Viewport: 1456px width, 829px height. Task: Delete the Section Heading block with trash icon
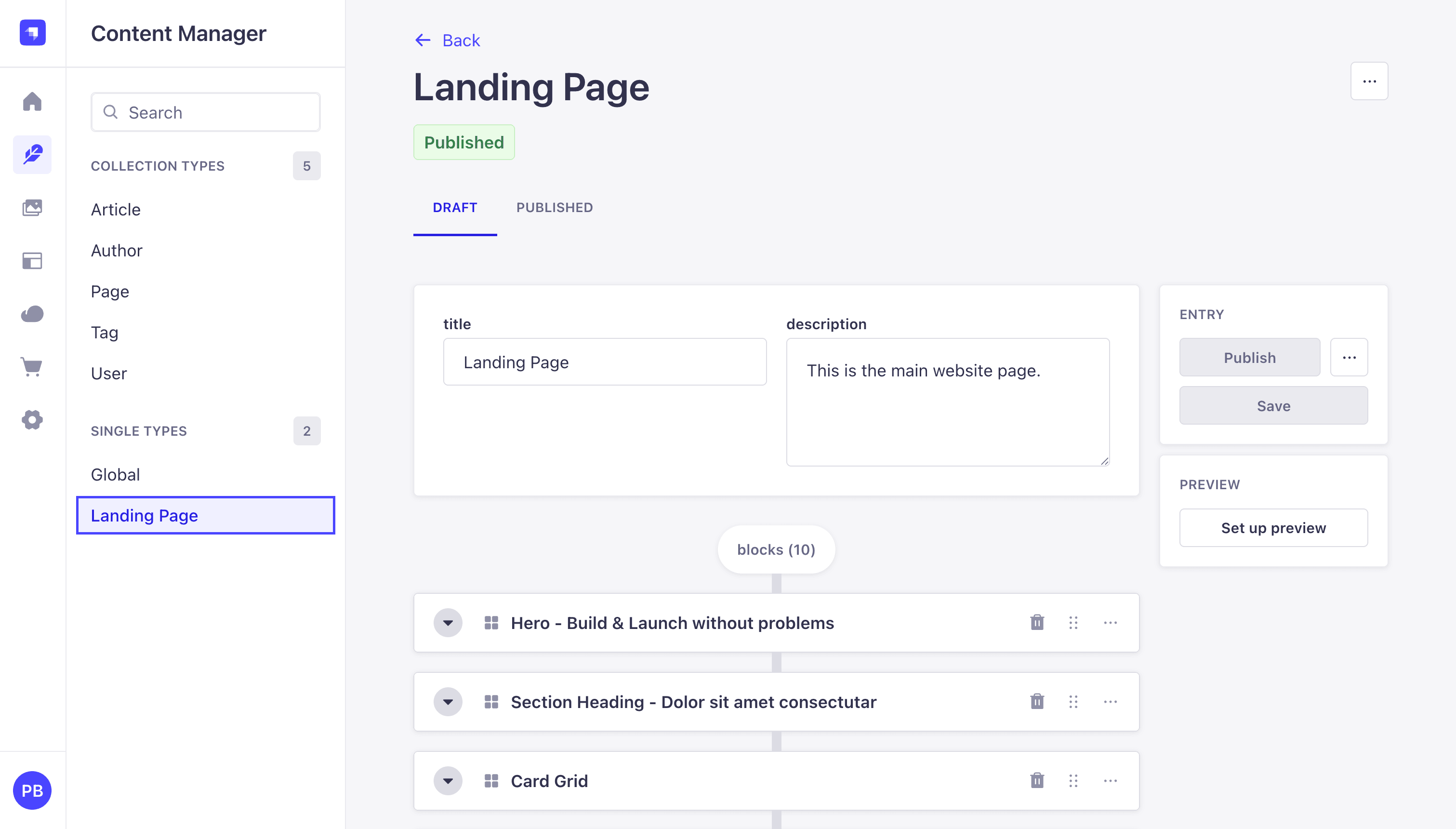pos(1037,701)
